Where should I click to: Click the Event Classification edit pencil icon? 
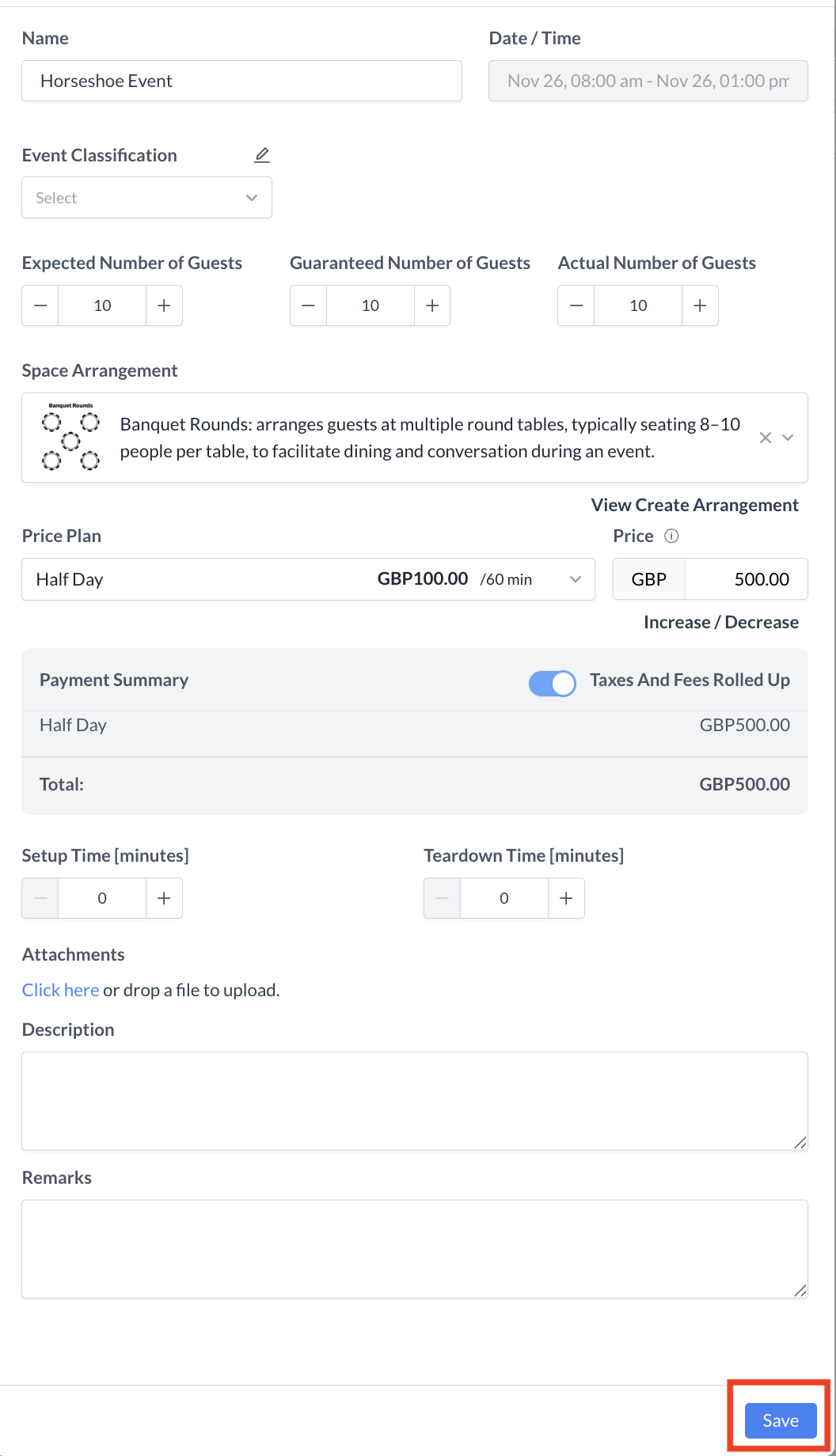point(262,155)
